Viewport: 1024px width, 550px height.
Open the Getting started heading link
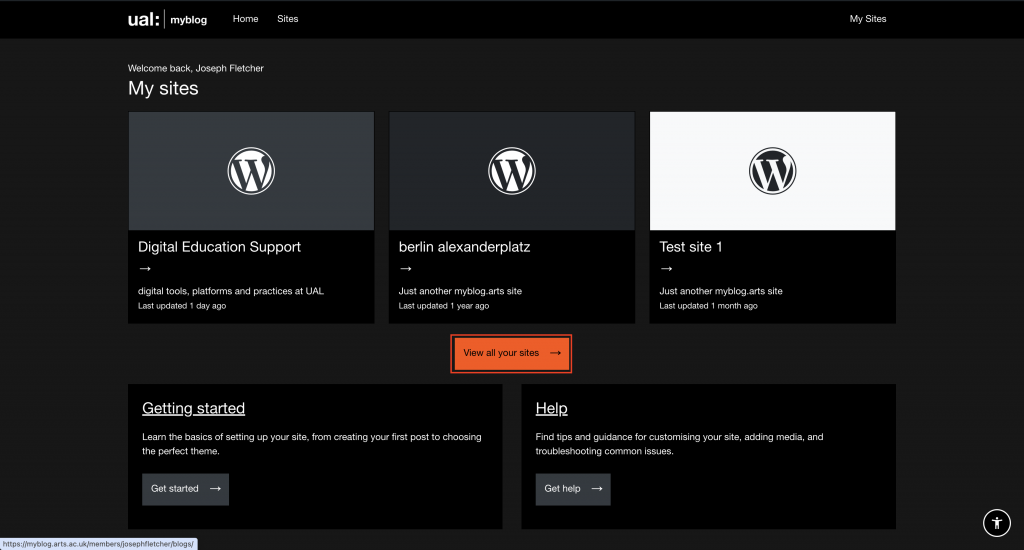(x=193, y=408)
